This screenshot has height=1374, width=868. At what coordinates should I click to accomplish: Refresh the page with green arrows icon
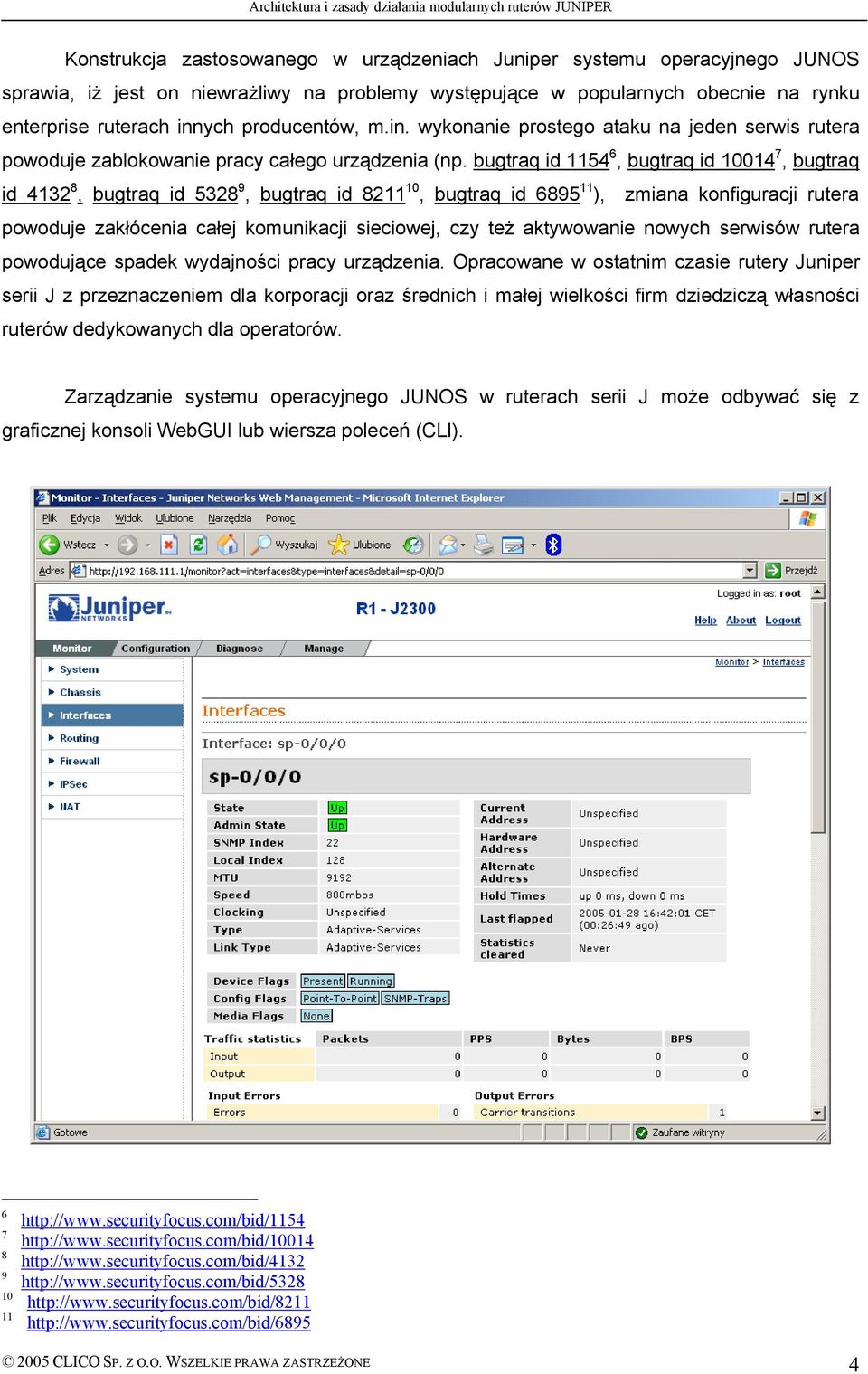[198, 545]
